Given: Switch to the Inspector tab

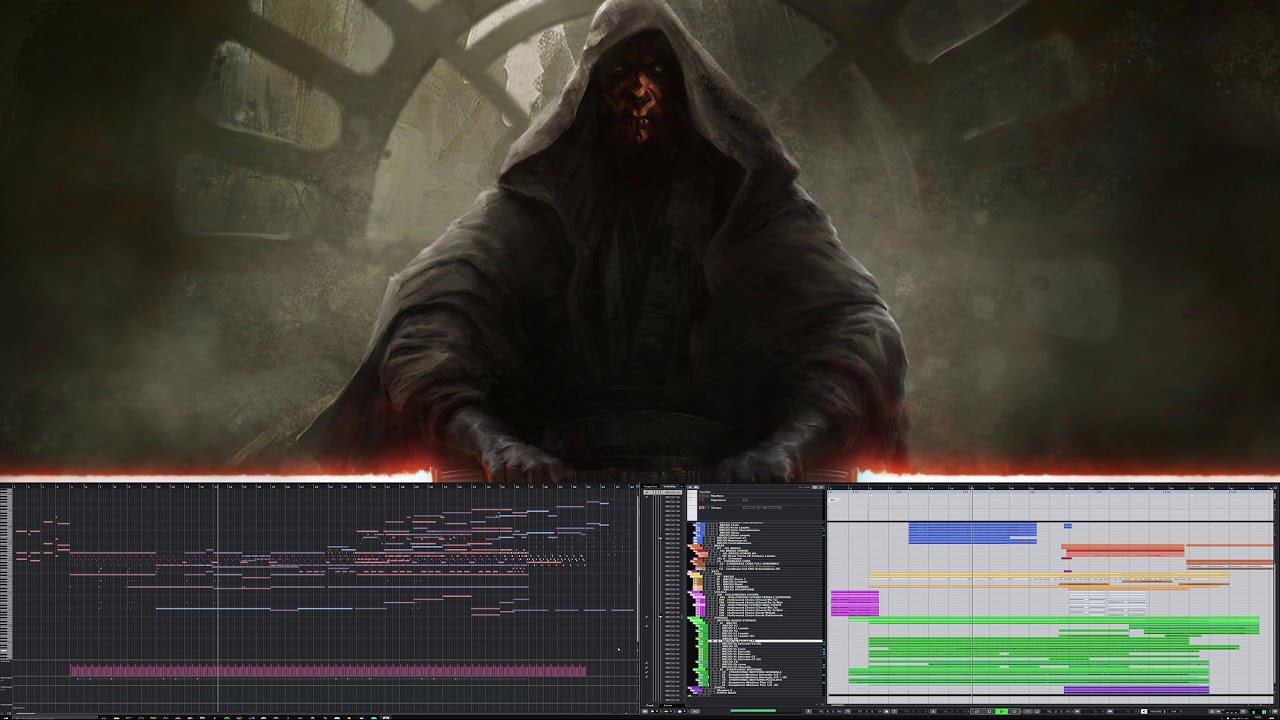Looking at the screenshot, I should pos(650,487).
